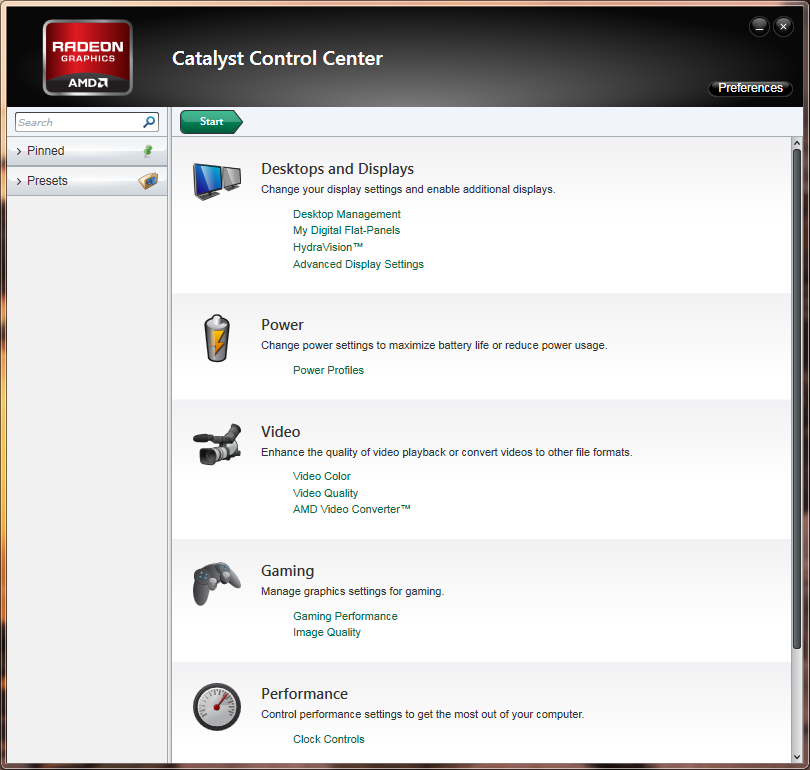Open Image Quality link
This screenshot has height=770, width=810.
[x=326, y=632]
